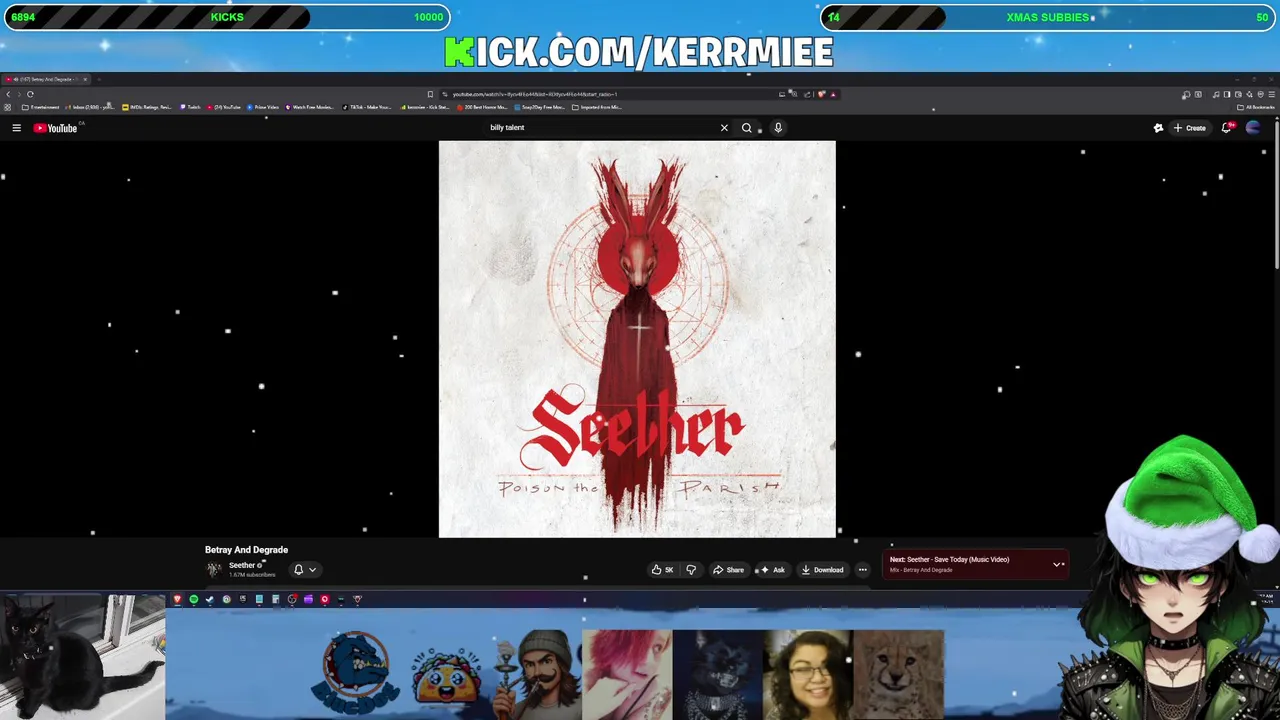
Task: Open more actions three-dot menu
Action: [862, 570]
